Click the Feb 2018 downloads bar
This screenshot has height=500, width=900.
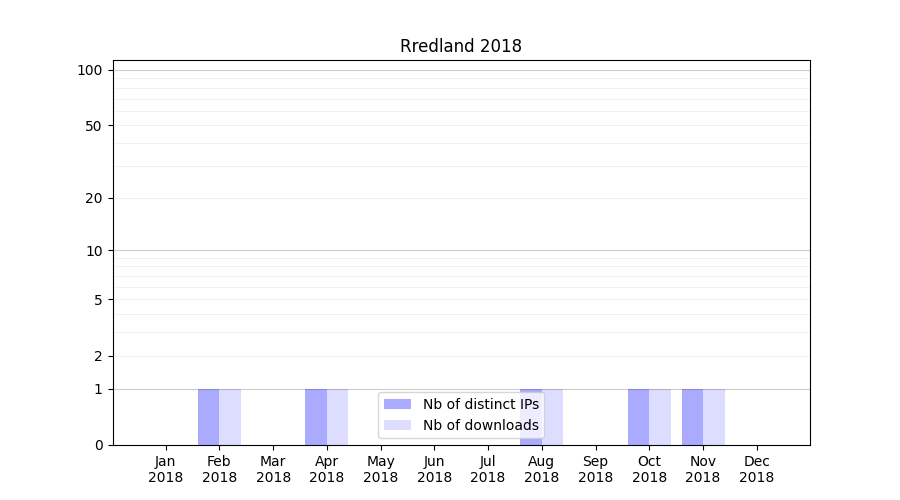click(230, 417)
